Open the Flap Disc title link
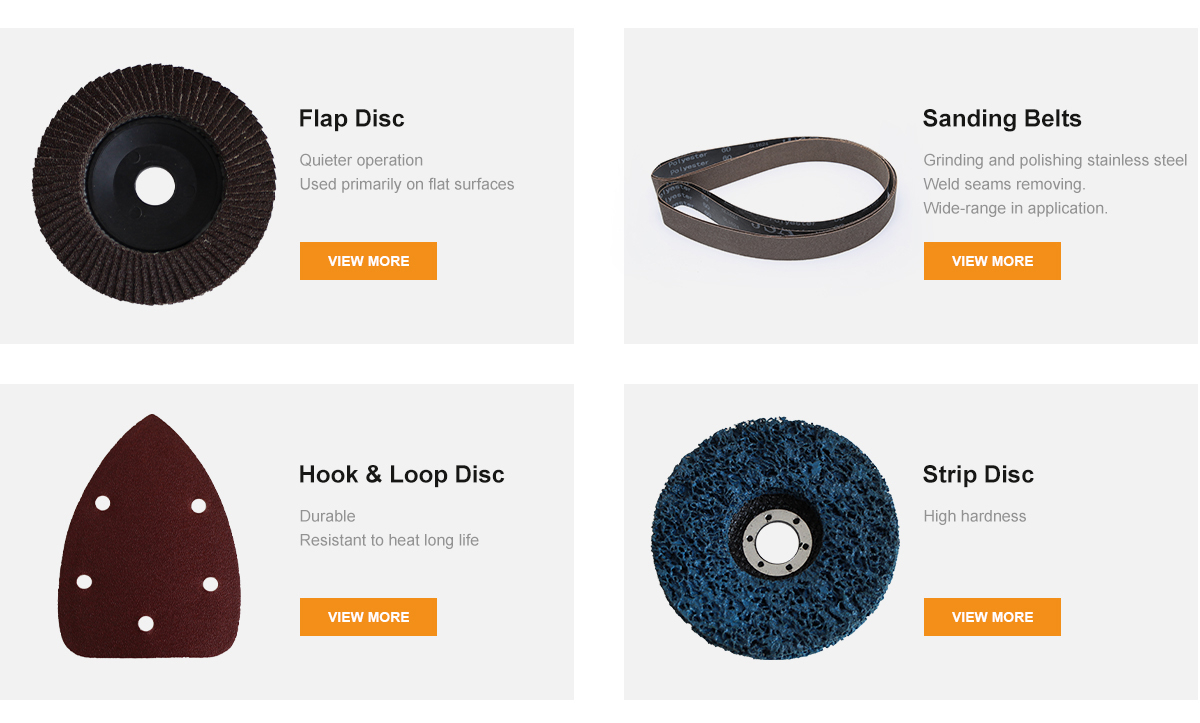The height and width of the screenshot is (723, 1200). pos(351,119)
